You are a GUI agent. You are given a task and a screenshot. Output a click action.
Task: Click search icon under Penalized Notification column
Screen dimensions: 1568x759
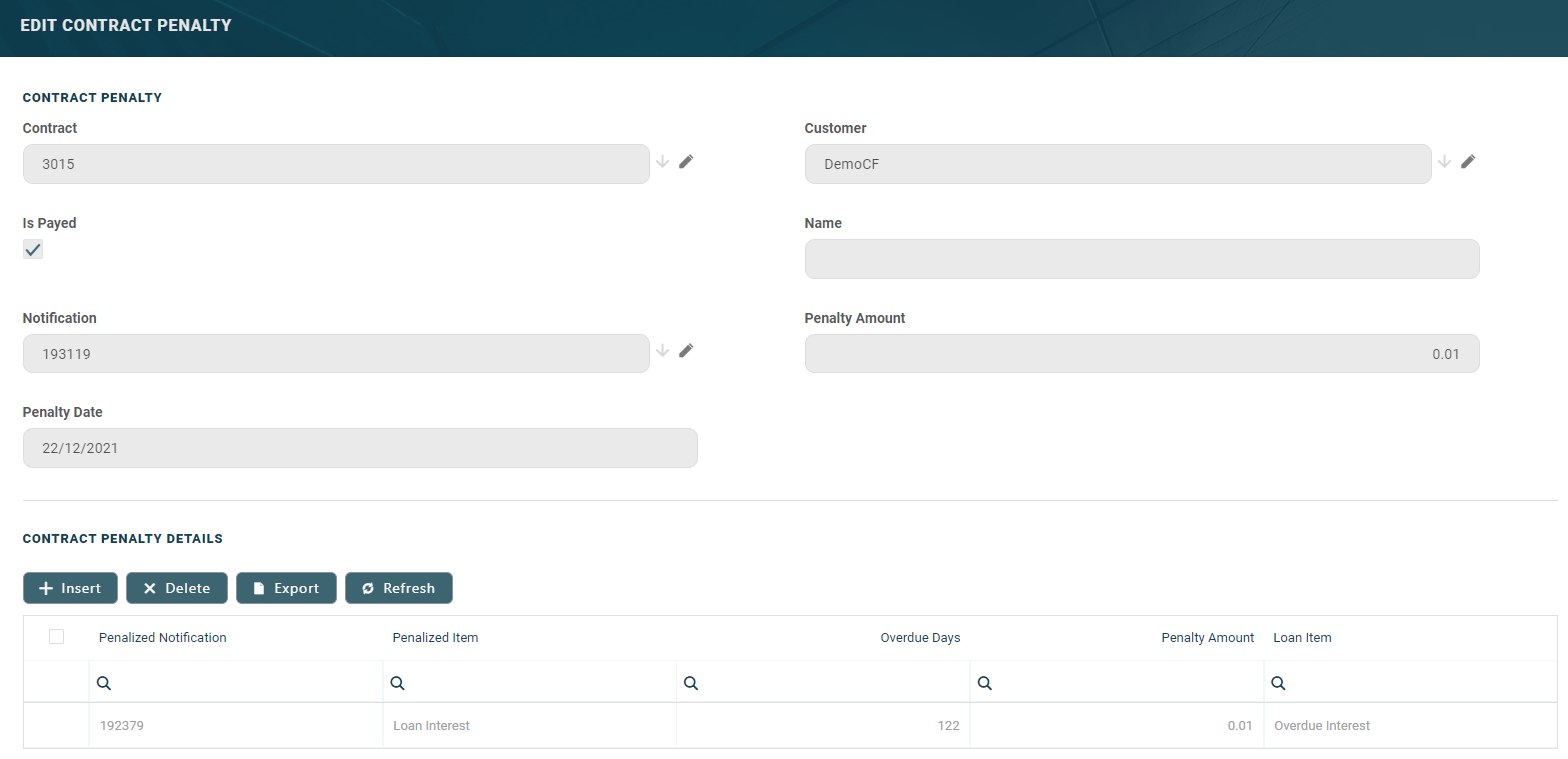tap(104, 683)
